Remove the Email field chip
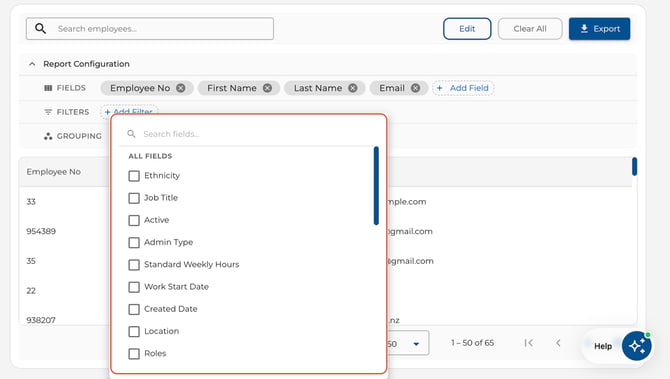Viewport: 670px width, 379px height. (x=415, y=88)
